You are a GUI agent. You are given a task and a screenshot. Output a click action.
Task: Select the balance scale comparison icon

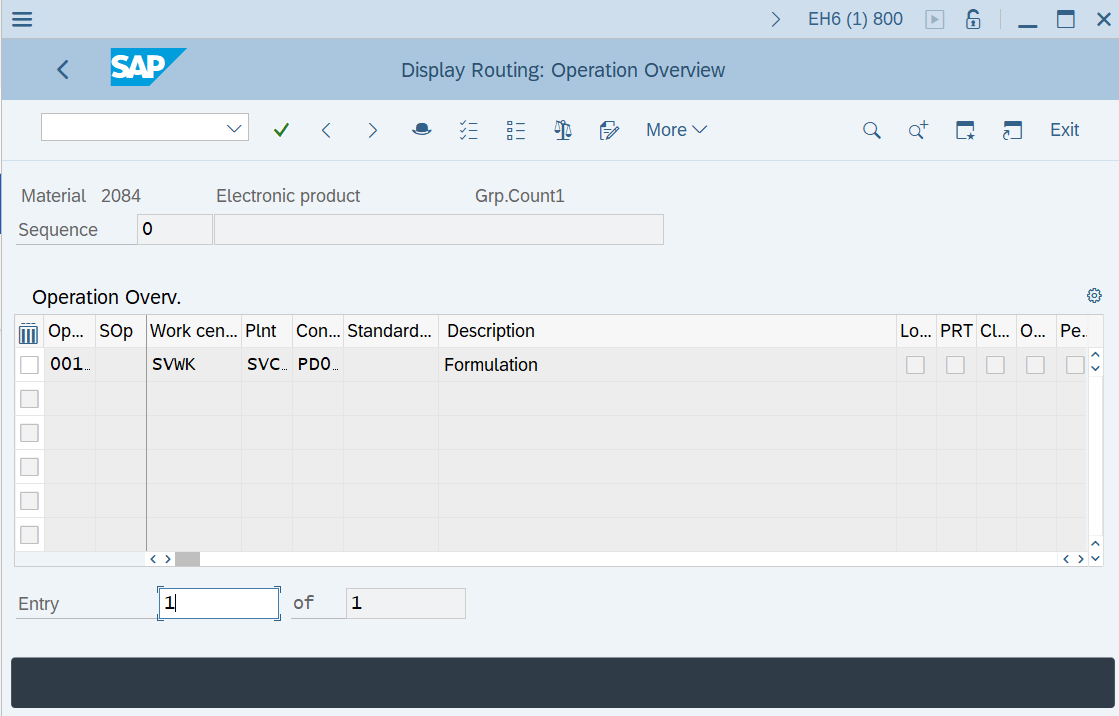click(562, 129)
